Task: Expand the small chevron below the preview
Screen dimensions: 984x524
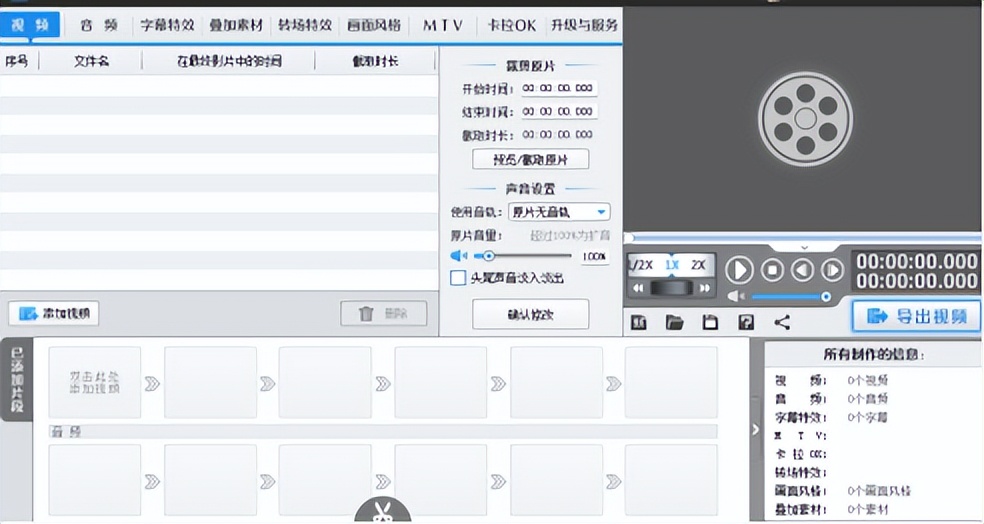Action: tap(805, 247)
